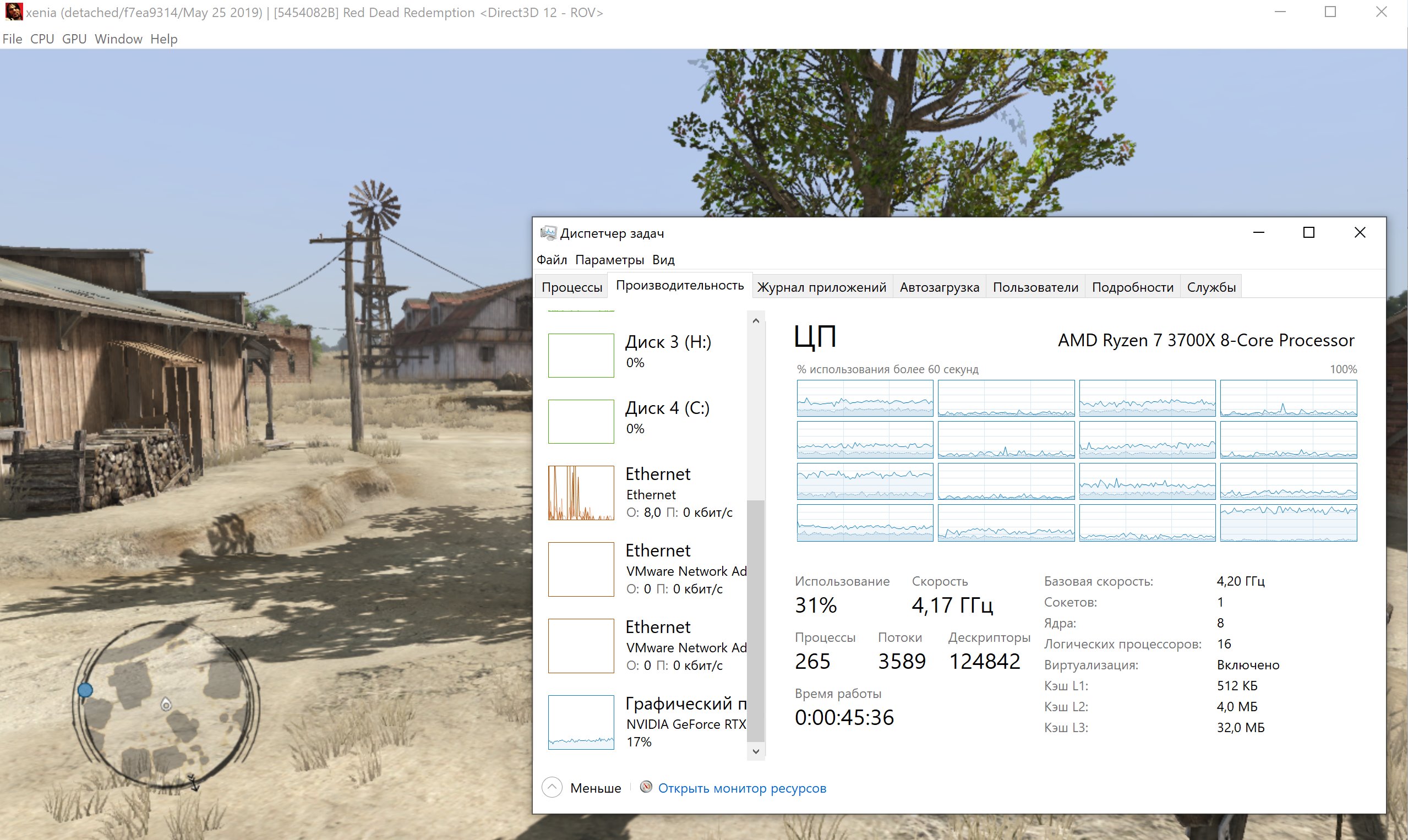Click the L3 cache value 32,0 МБ
The image size is (1408, 840).
coord(1241,727)
